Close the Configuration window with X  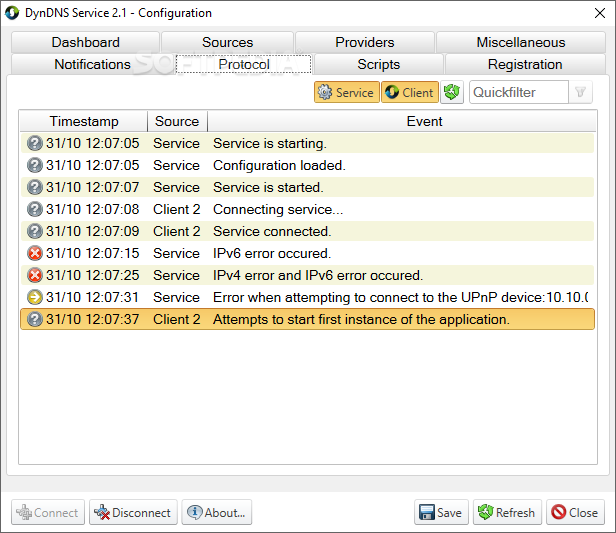click(x=600, y=13)
